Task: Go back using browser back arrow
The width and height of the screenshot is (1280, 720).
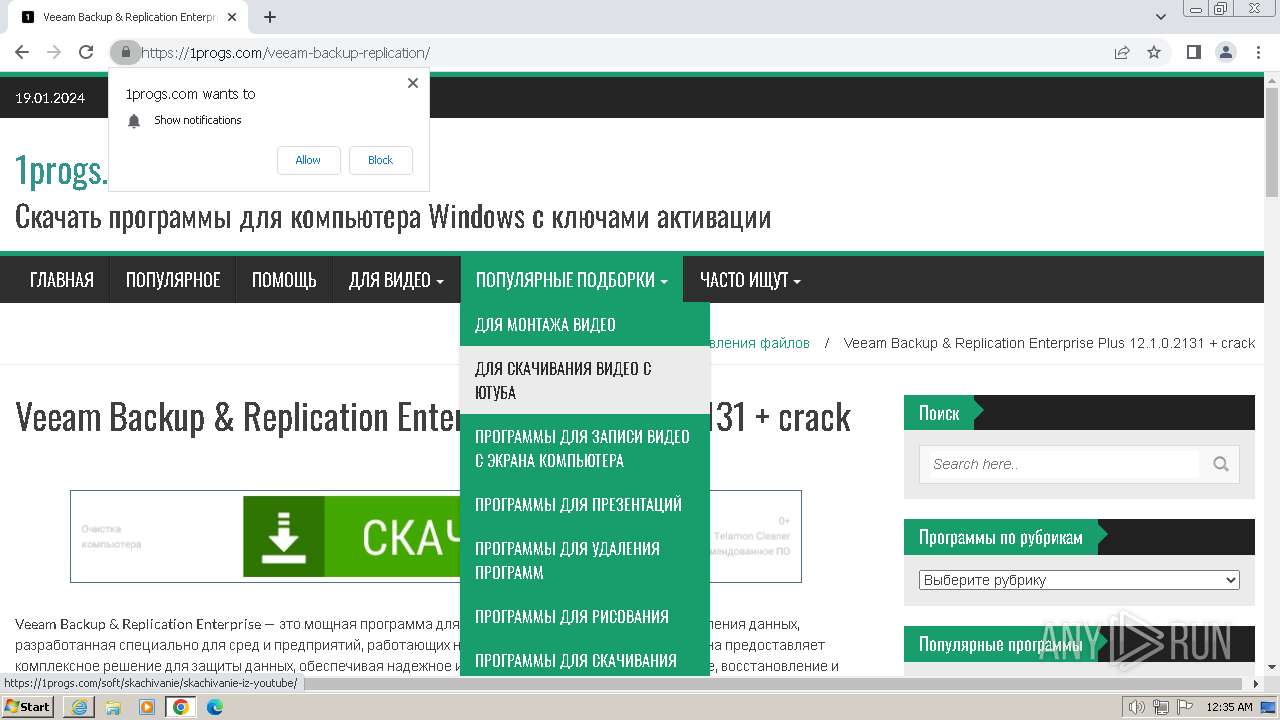Action: coord(22,52)
